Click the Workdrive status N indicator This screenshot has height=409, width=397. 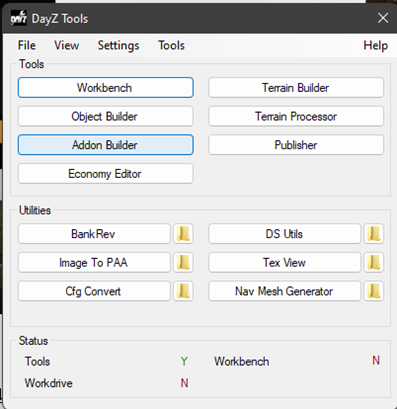point(184,383)
